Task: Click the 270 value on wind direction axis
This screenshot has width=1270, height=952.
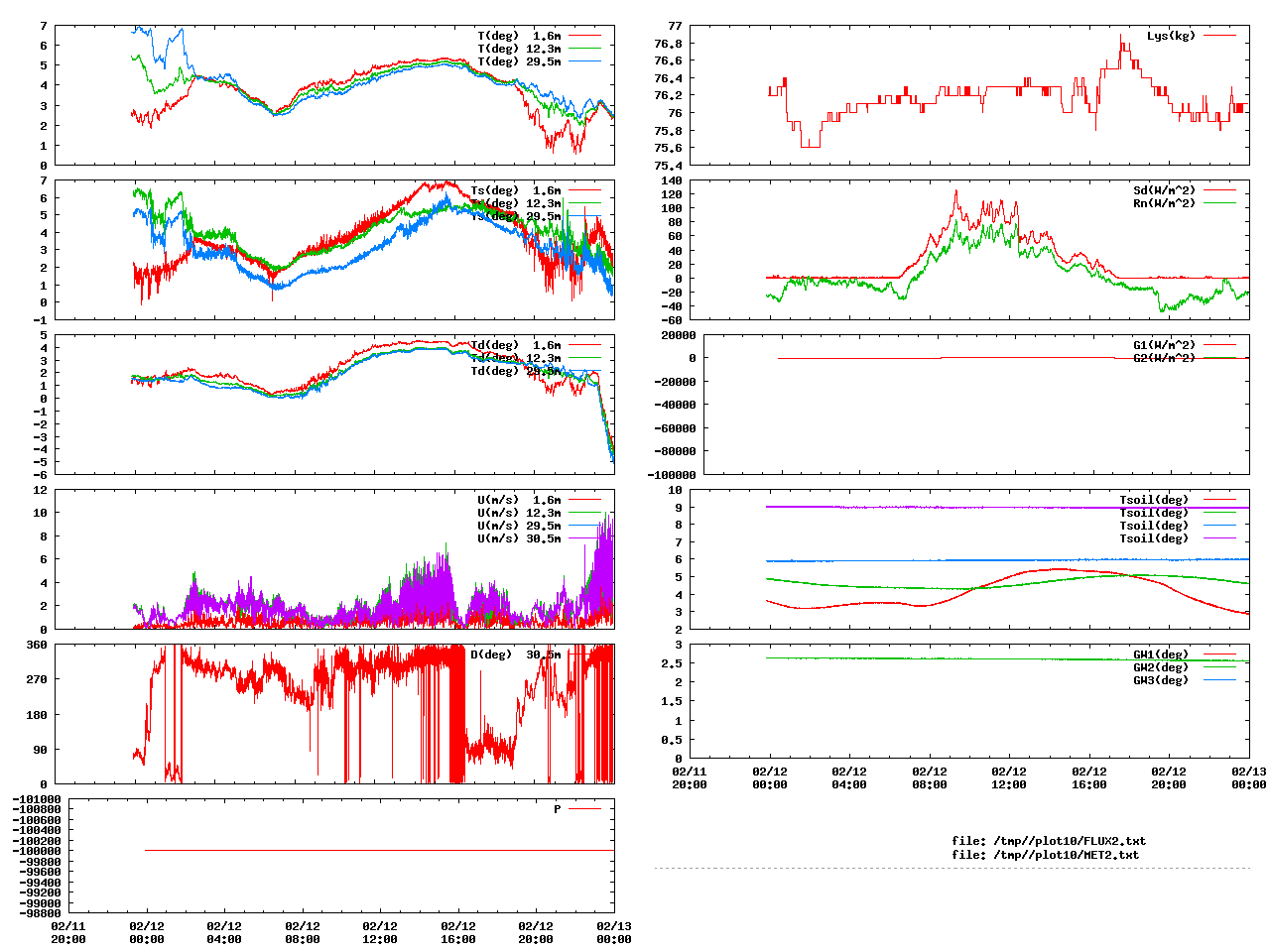Action: pyautogui.click(x=37, y=679)
